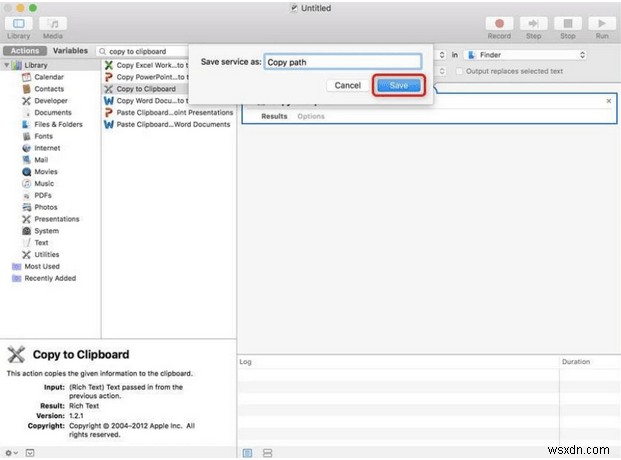Select Copy Word Document action
The image size is (621, 460).
click(x=146, y=101)
